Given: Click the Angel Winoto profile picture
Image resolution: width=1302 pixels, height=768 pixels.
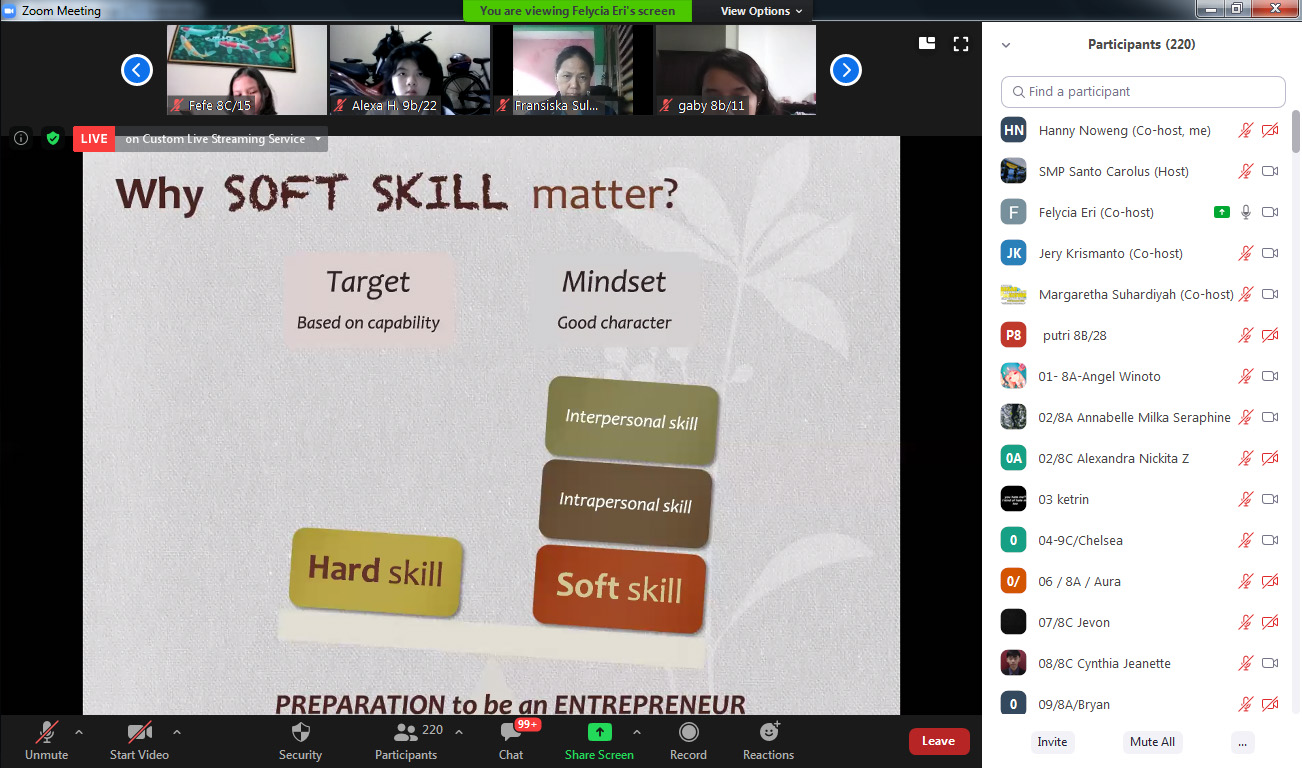Looking at the screenshot, I should click(1014, 376).
